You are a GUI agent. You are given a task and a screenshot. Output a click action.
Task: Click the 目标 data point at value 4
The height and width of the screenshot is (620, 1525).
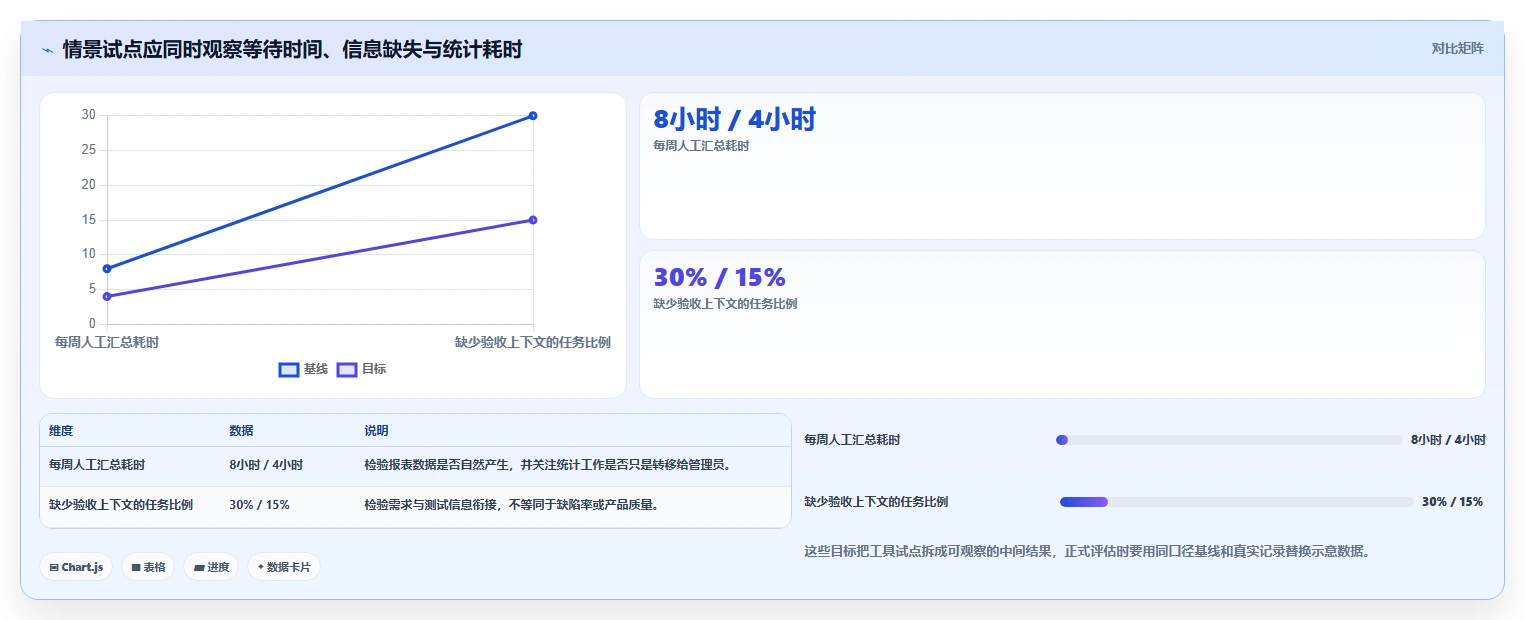[x=107, y=296]
